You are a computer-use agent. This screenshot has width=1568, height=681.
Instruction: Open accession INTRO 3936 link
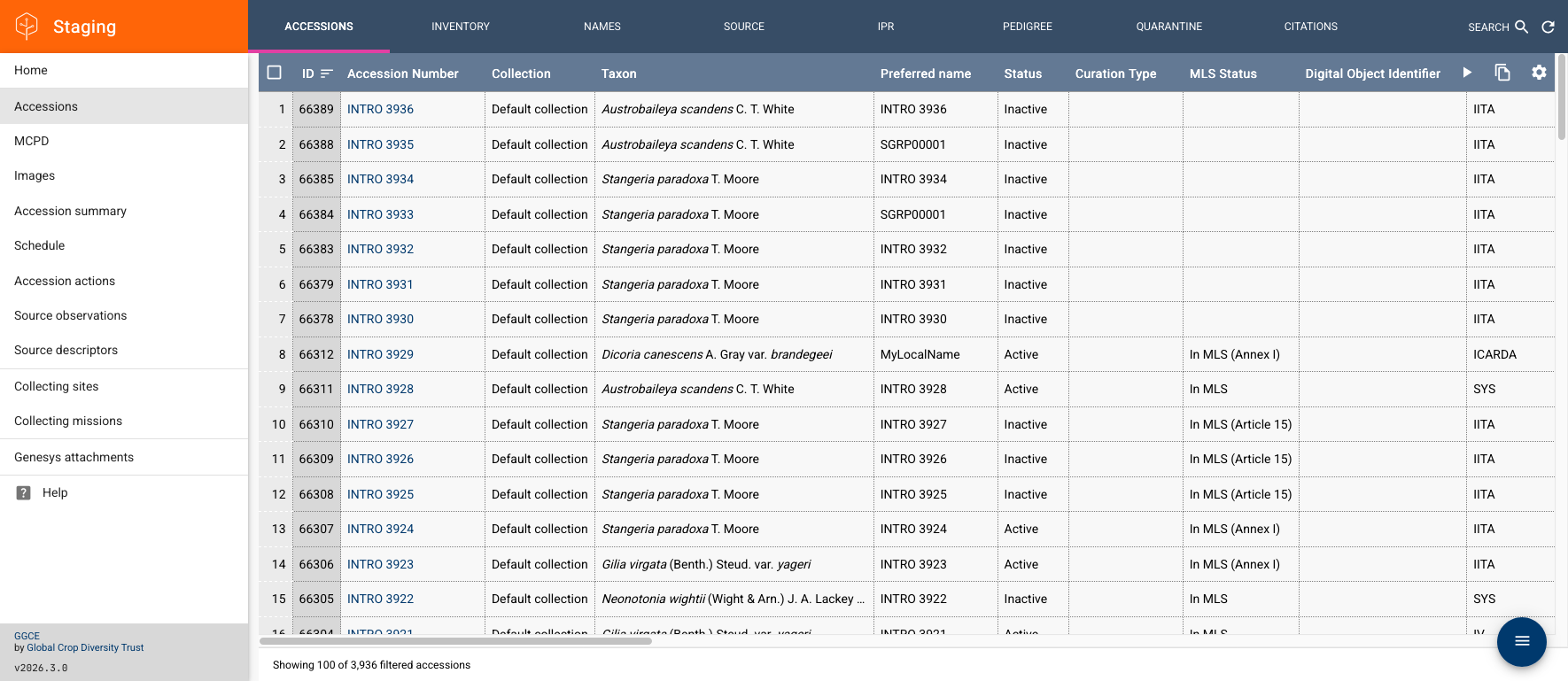click(x=380, y=109)
